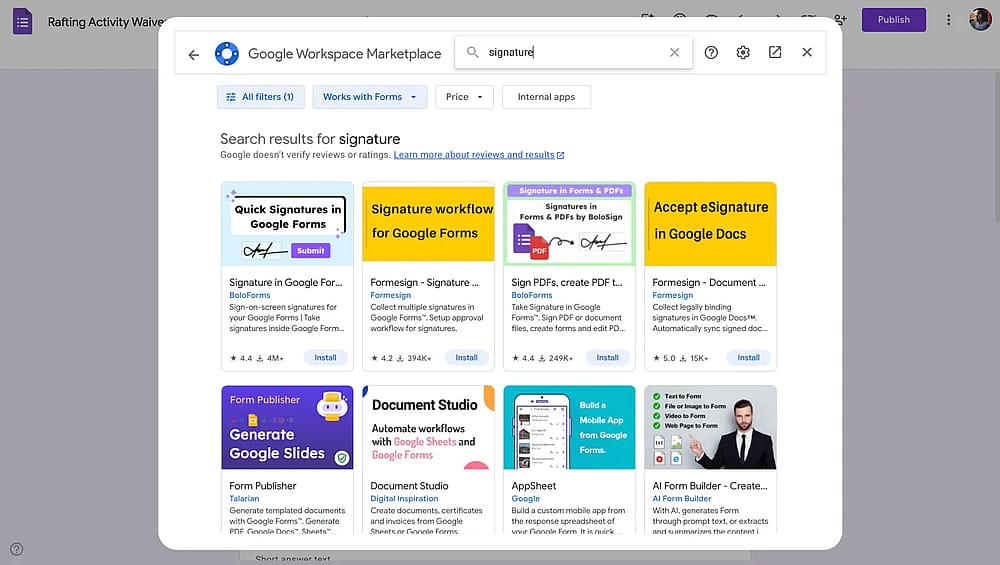Click the 4.2 rating with 394K+ downloads
Image resolution: width=1000 pixels, height=565 pixels.
click(401, 358)
